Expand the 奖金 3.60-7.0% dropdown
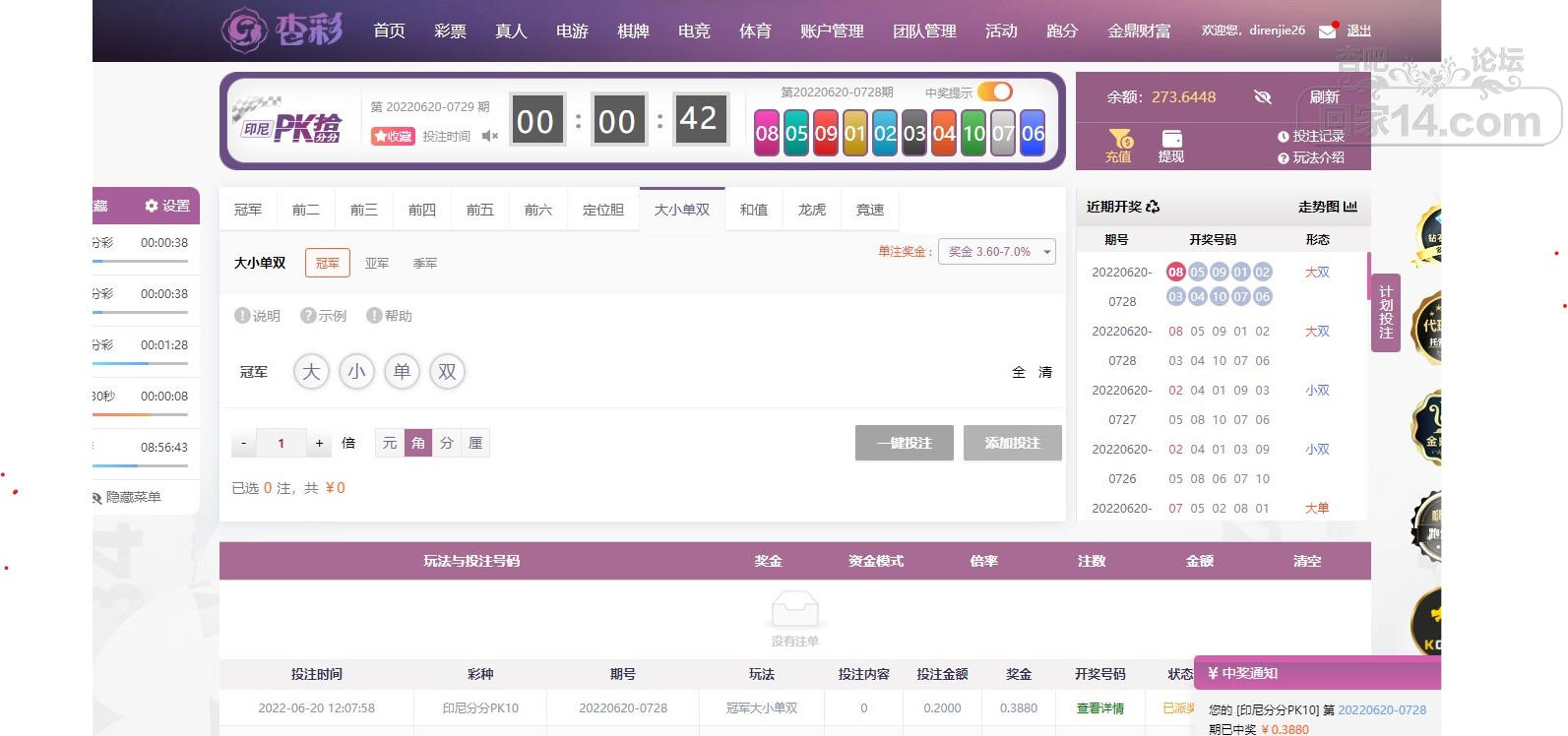This screenshot has width=1568, height=736. pos(997,252)
